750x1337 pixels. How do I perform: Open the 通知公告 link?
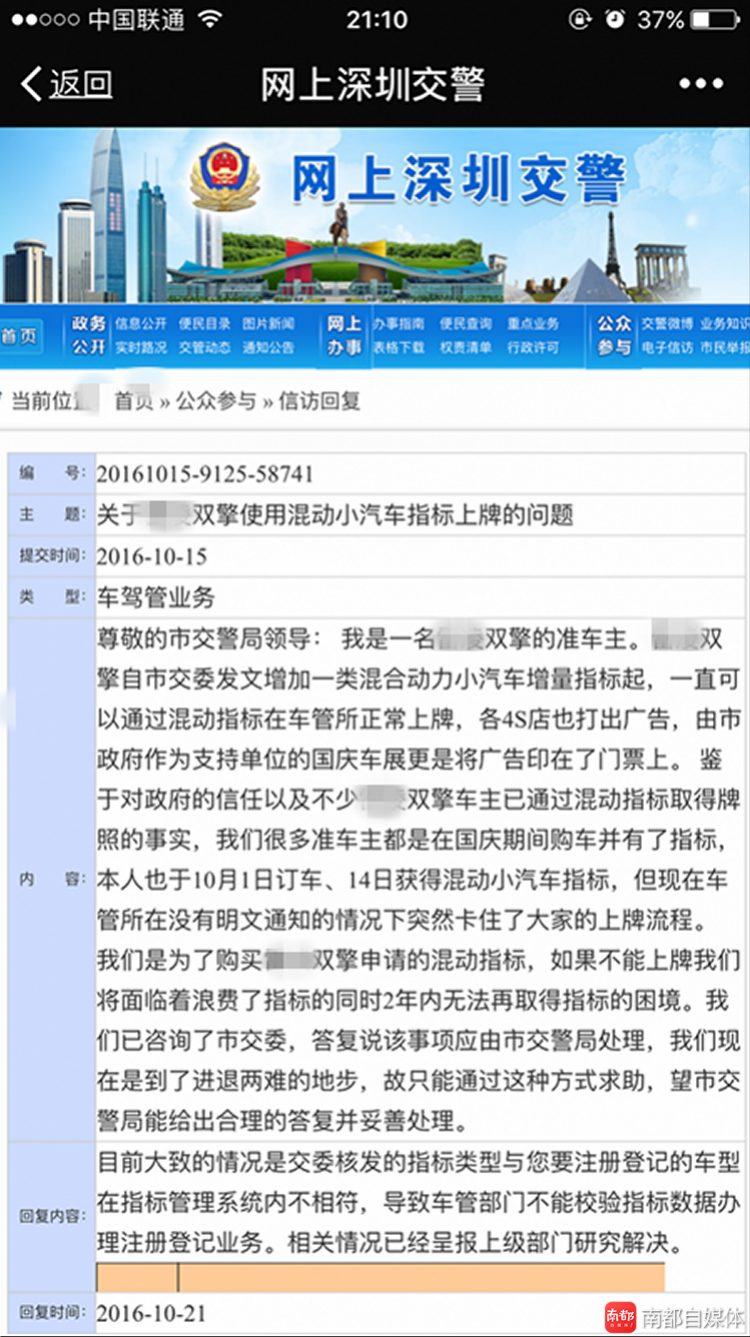coord(268,348)
